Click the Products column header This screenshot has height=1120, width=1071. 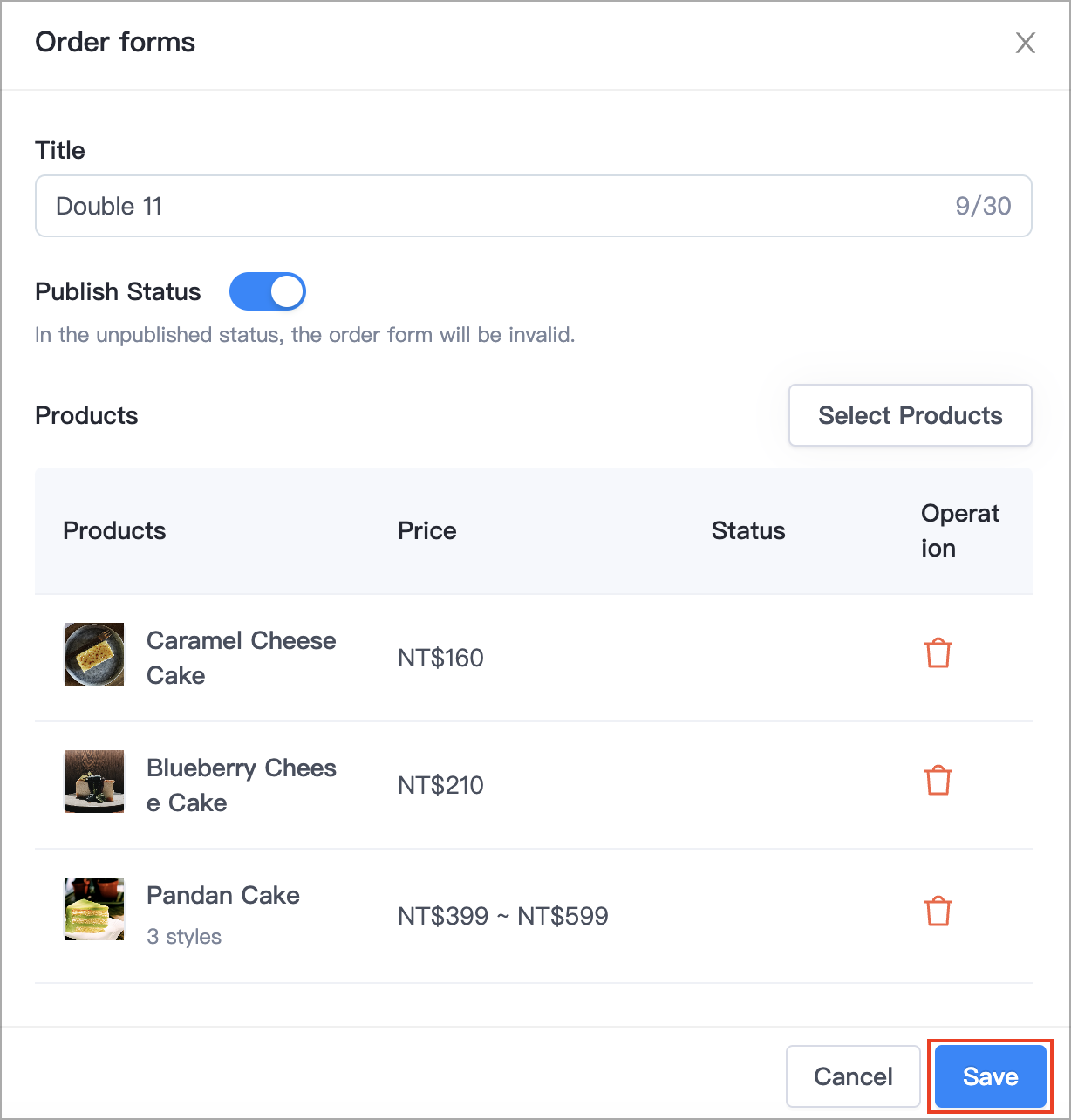pos(114,530)
